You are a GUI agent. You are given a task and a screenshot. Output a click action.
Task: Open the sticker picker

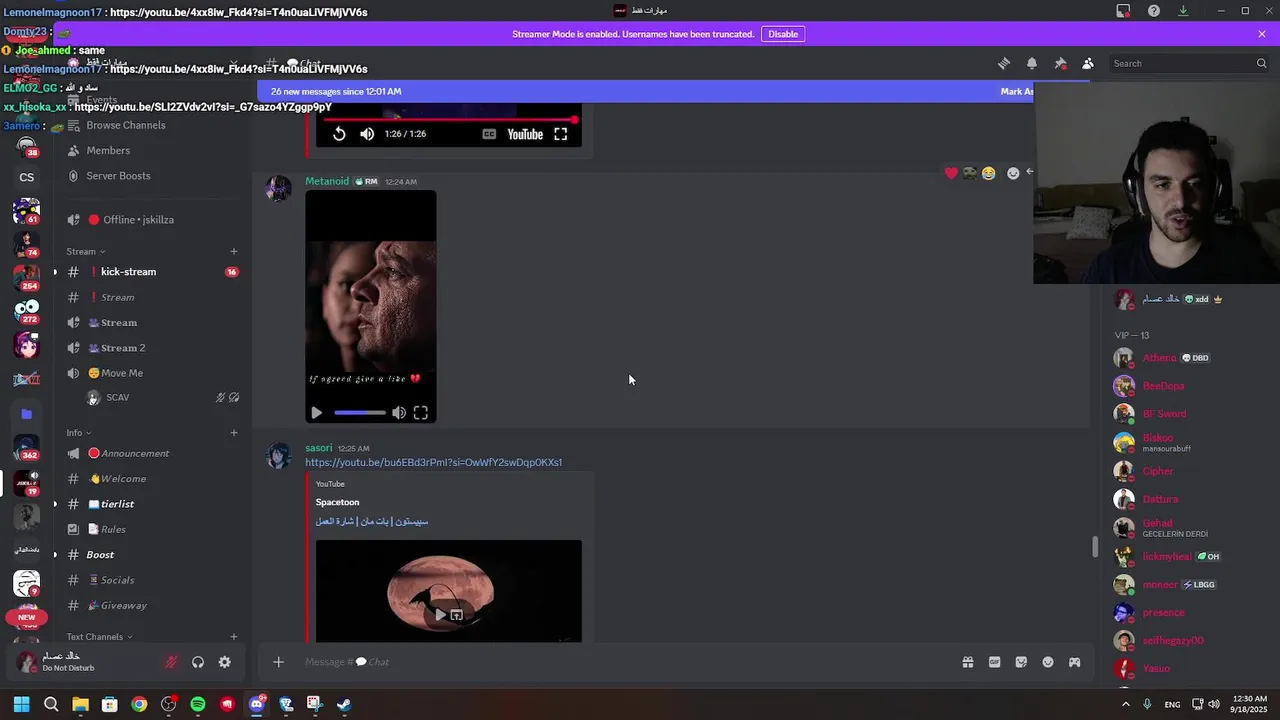click(1021, 662)
